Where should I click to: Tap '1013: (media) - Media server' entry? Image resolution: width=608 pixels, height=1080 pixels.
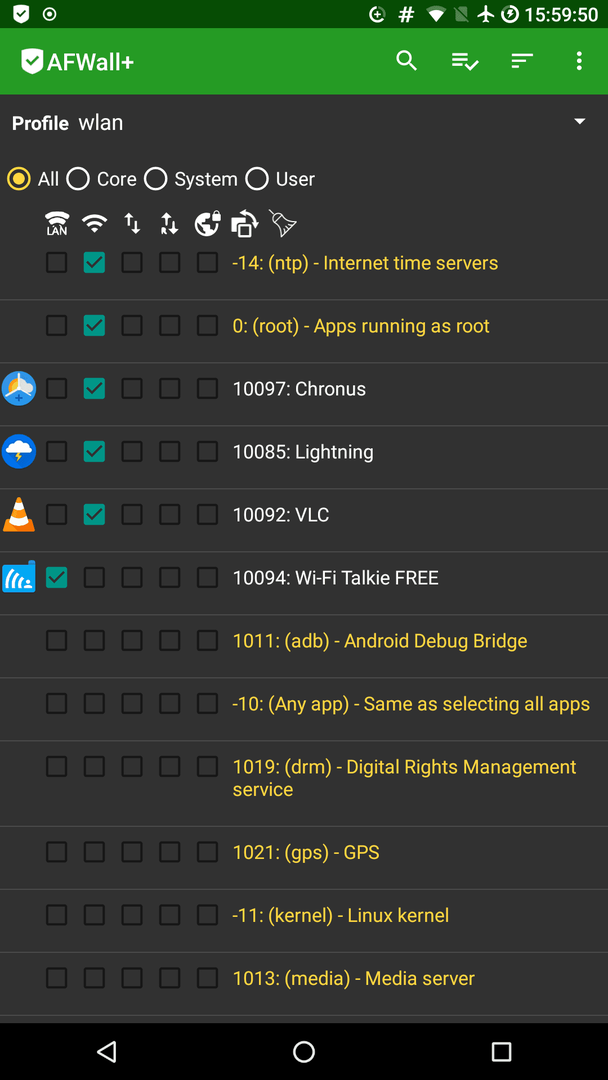pyautogui.click(x=353, y=978)
